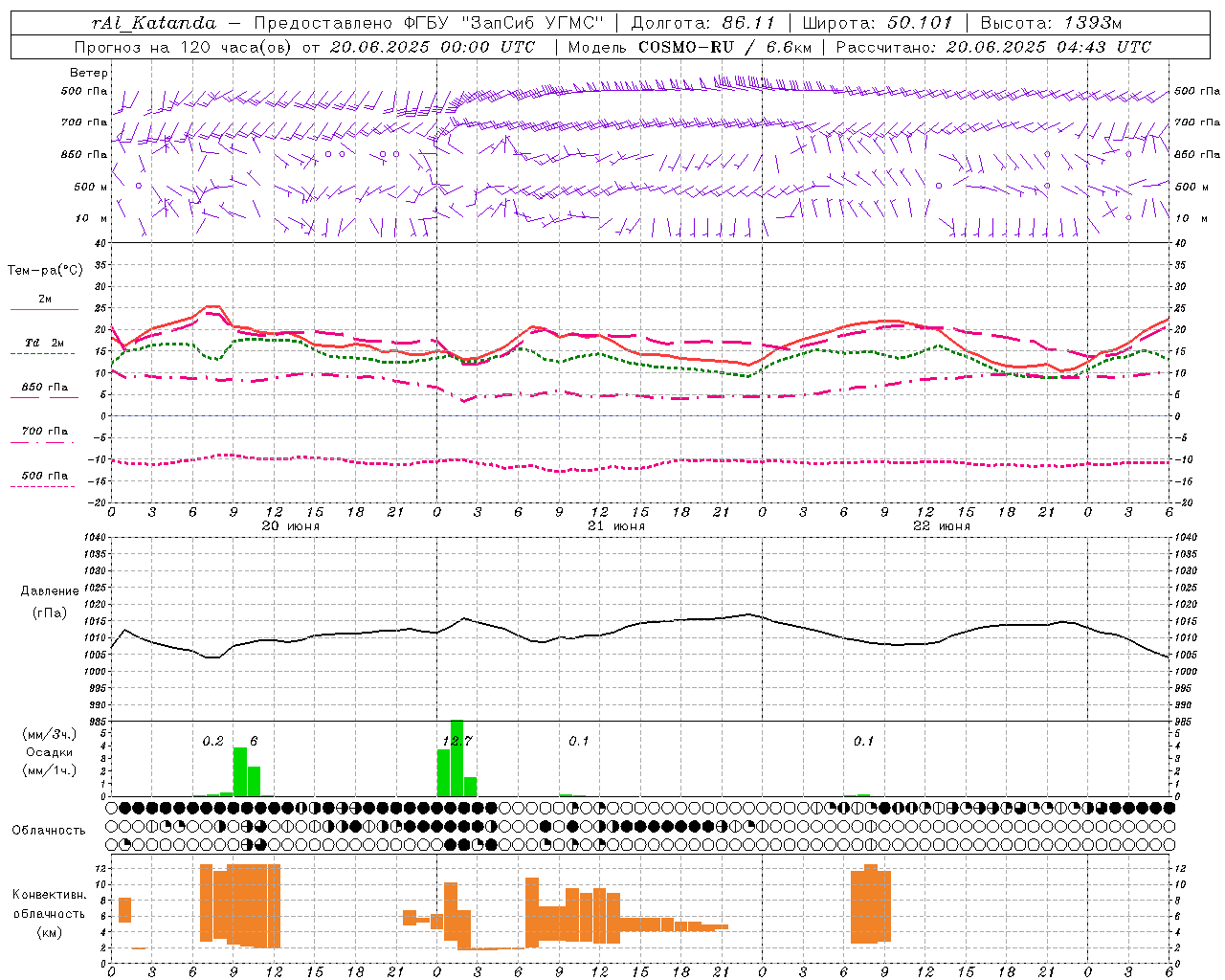Click the precipitation value 6 above green bars
This screenshot has height=980, width=1225.
(254, 741)
